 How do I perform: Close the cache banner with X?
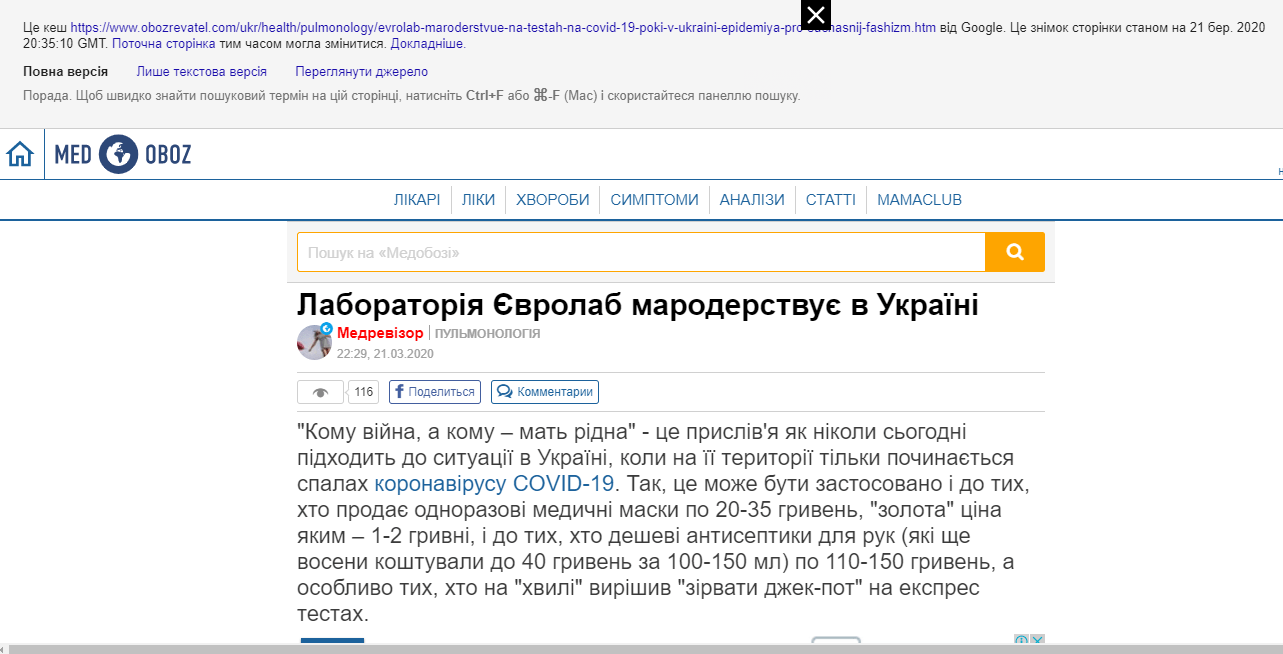pos(816,15)
